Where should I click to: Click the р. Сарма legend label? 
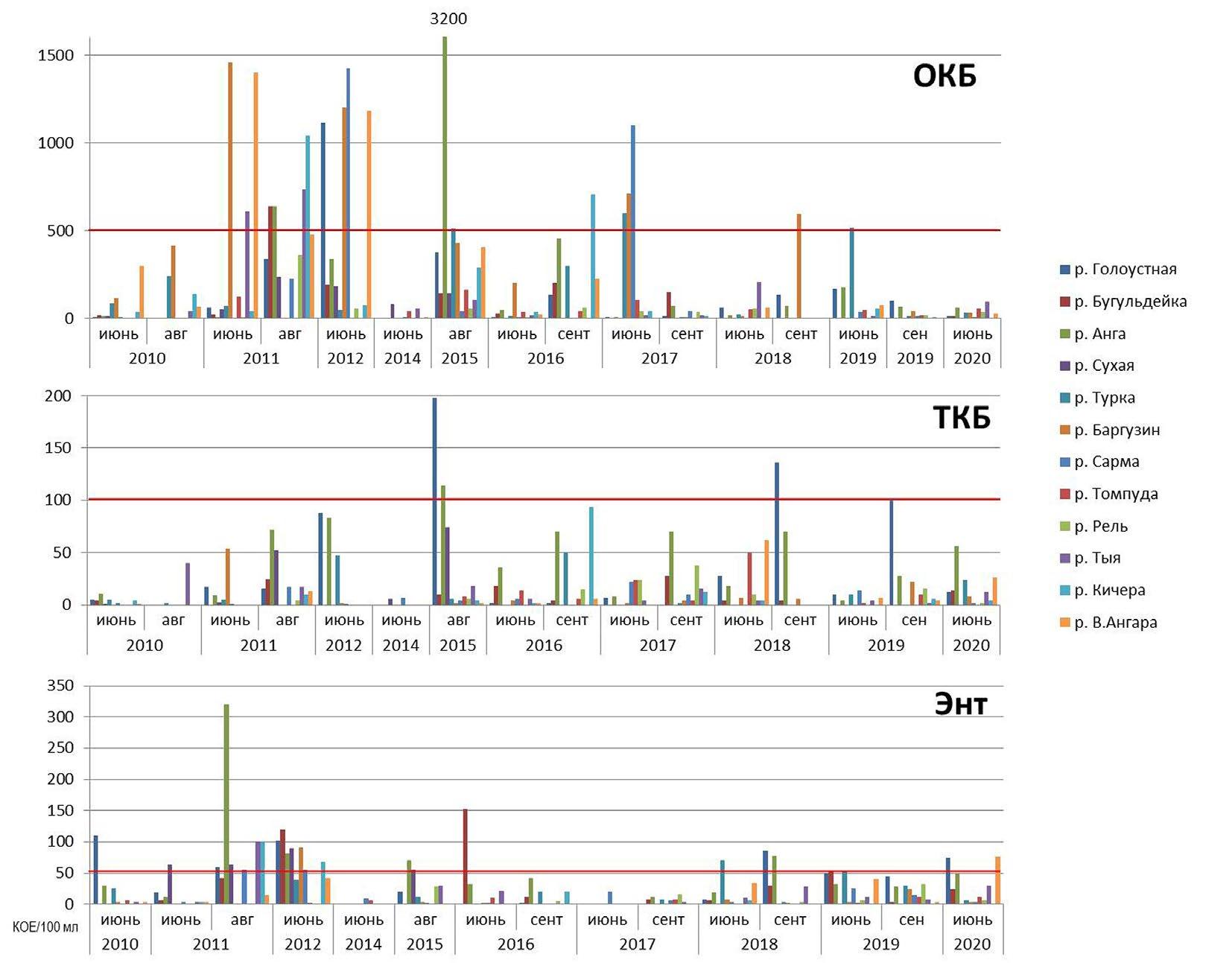click(1106, 462)
